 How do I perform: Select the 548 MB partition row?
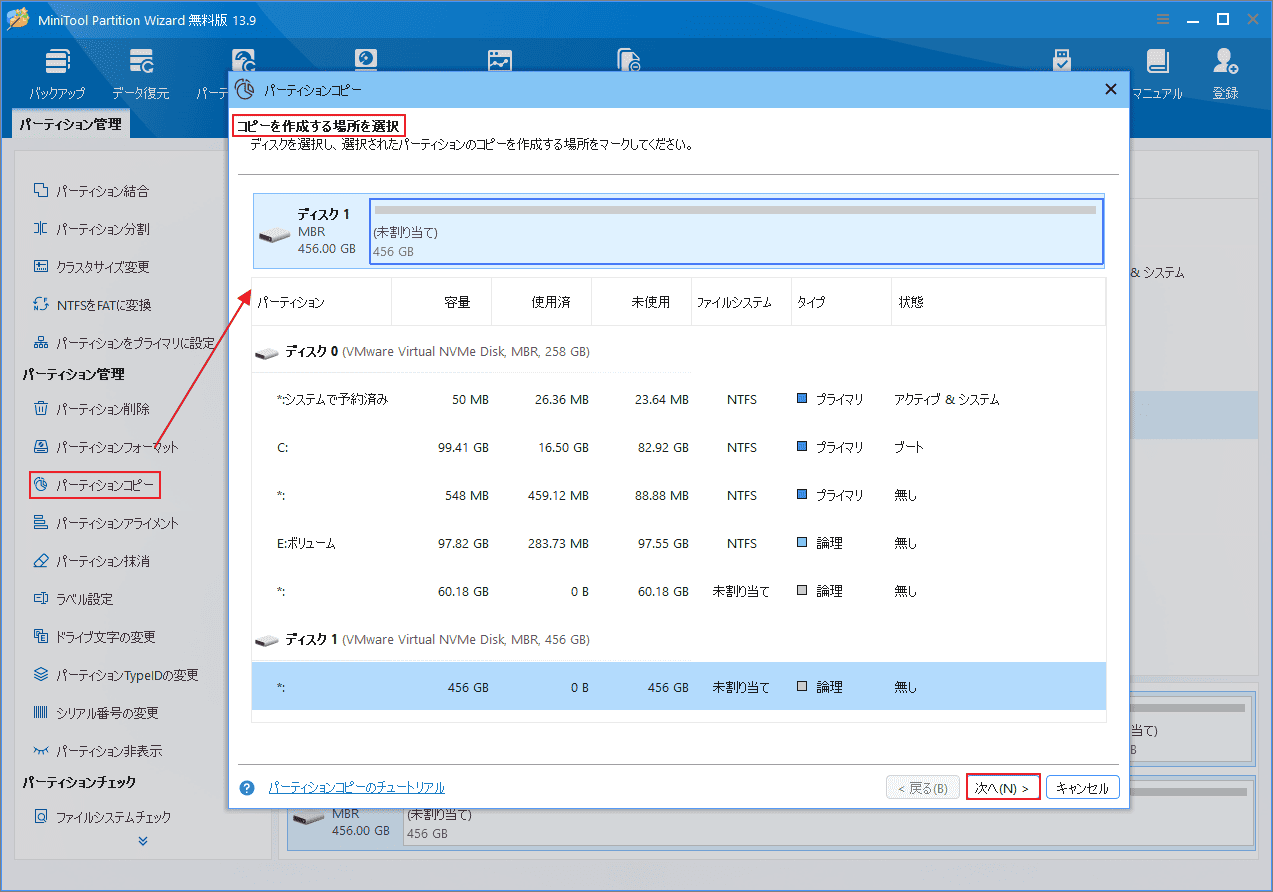[679, 495]
